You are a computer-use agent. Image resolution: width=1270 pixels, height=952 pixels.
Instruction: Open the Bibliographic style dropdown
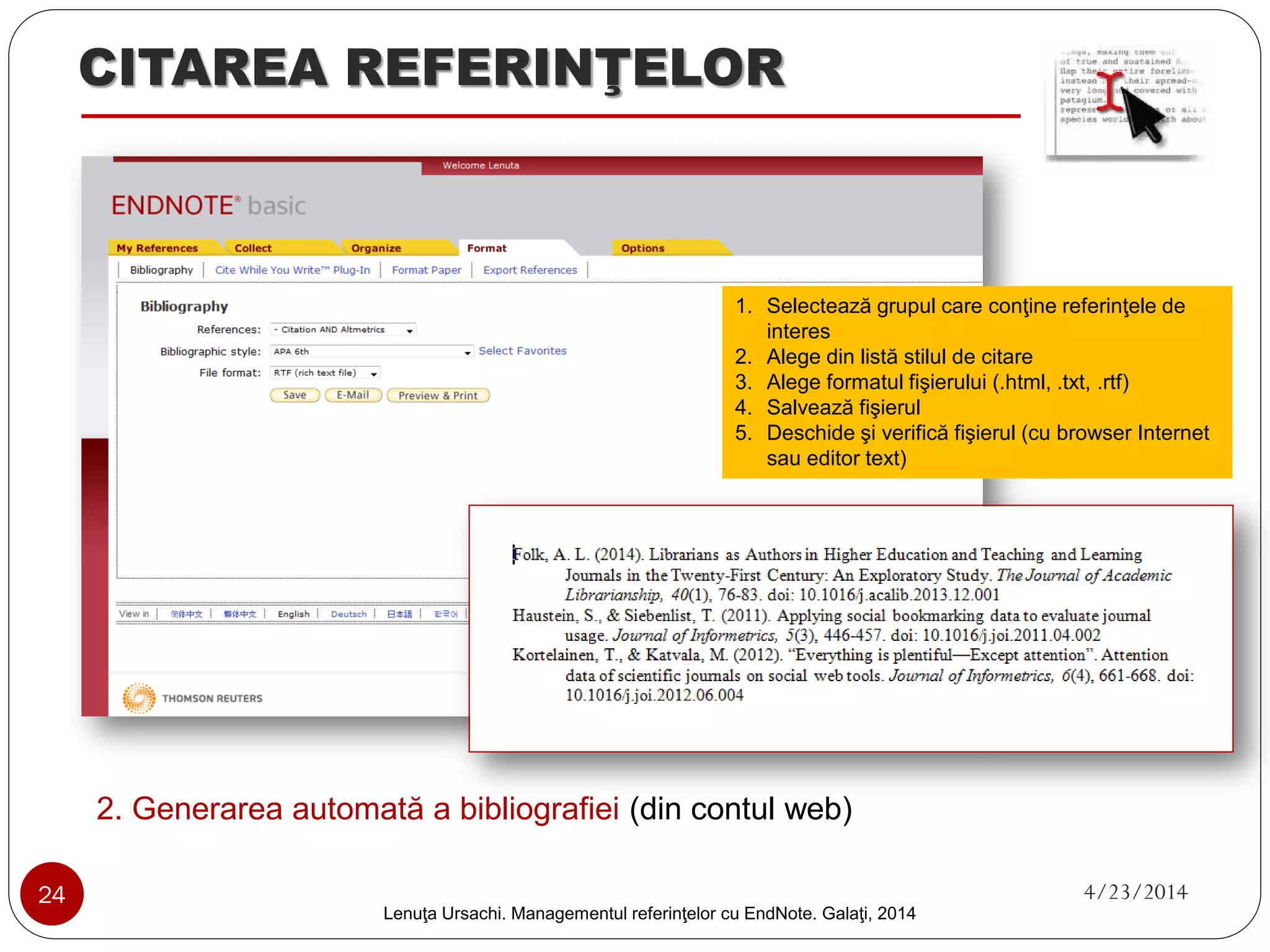coord(372,351)
